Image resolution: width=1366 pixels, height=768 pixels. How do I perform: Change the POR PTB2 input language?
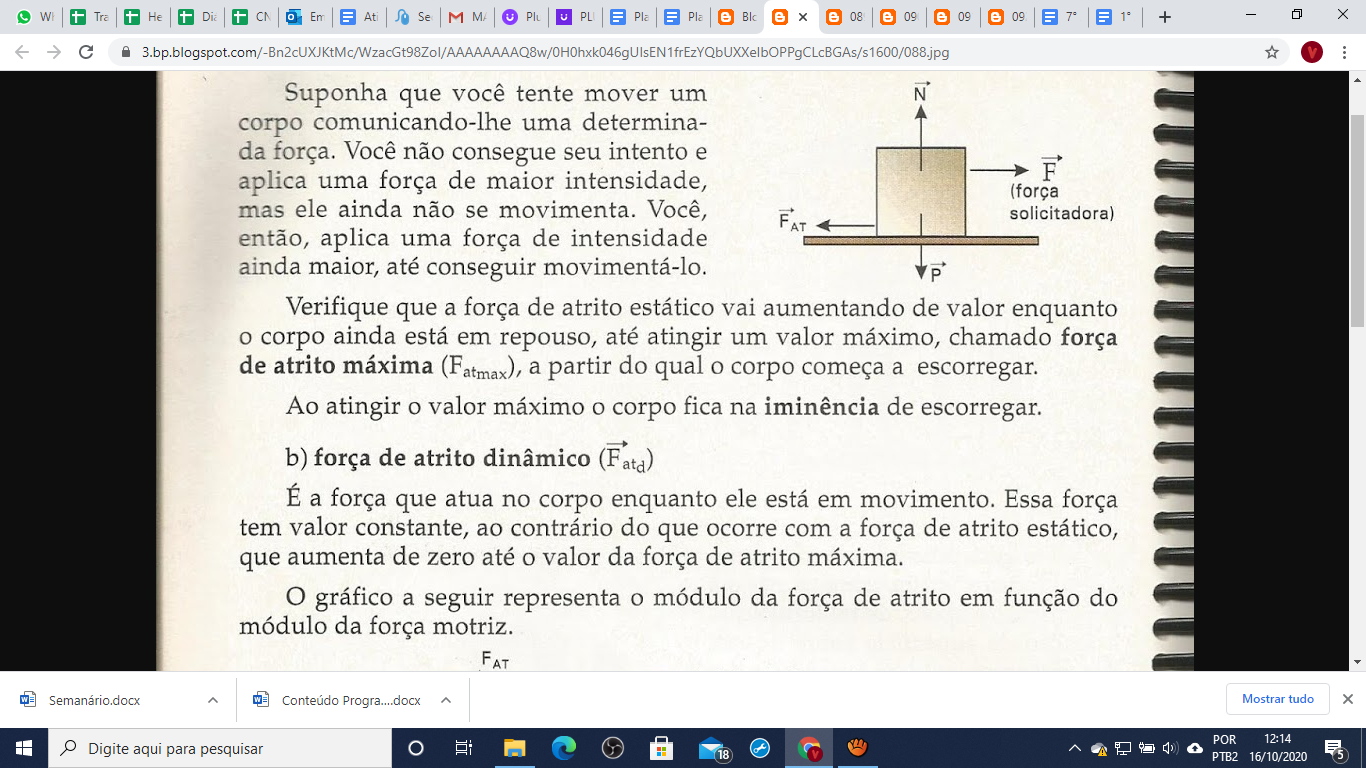point(1224,748)
